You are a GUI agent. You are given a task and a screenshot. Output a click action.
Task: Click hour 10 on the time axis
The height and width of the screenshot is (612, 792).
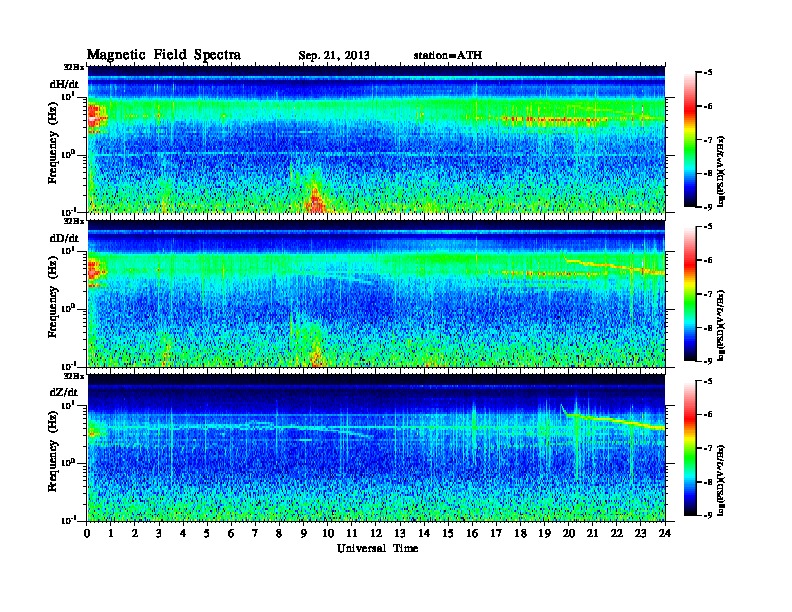(328, 533)
